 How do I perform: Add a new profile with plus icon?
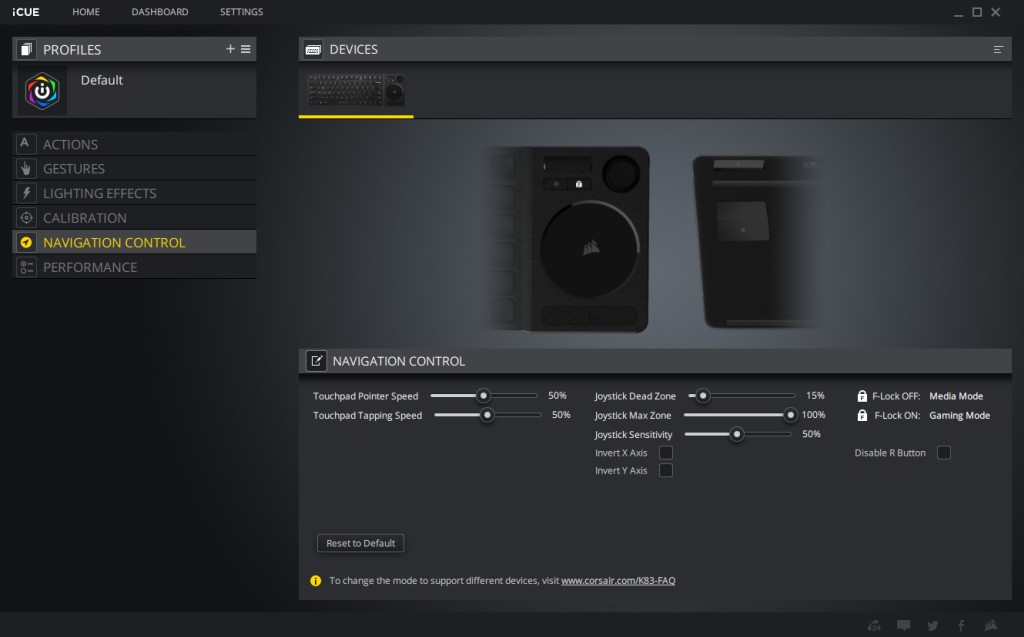pos(230,49)
